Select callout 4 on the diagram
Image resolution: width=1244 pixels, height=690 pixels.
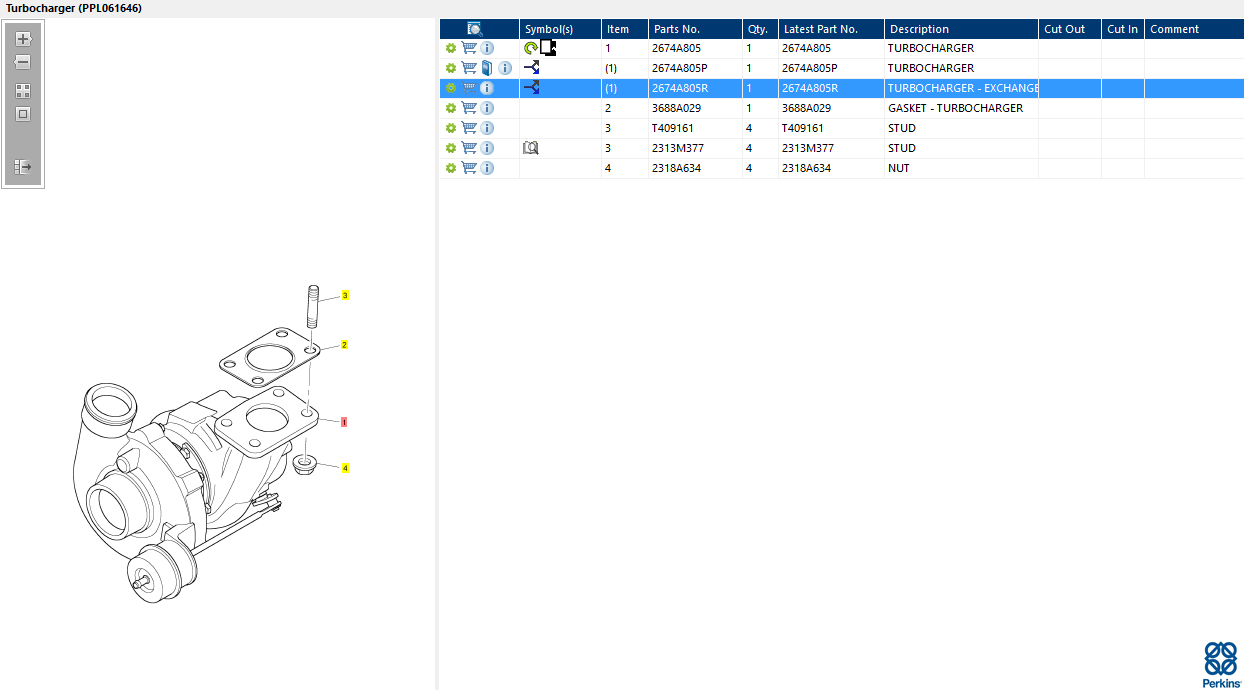click(345, 468)
